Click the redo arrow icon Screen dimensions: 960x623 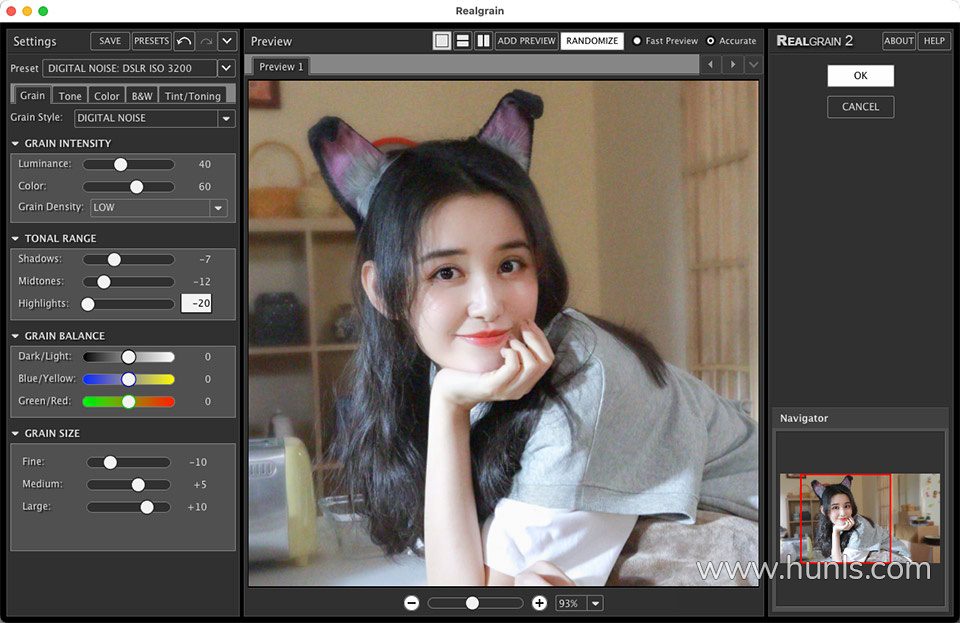click(206, 41)
